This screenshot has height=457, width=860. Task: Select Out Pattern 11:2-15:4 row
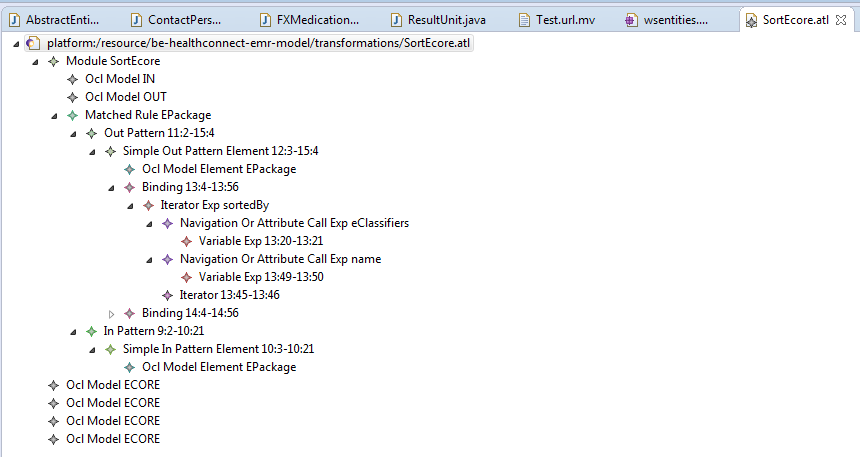point(159,133)
